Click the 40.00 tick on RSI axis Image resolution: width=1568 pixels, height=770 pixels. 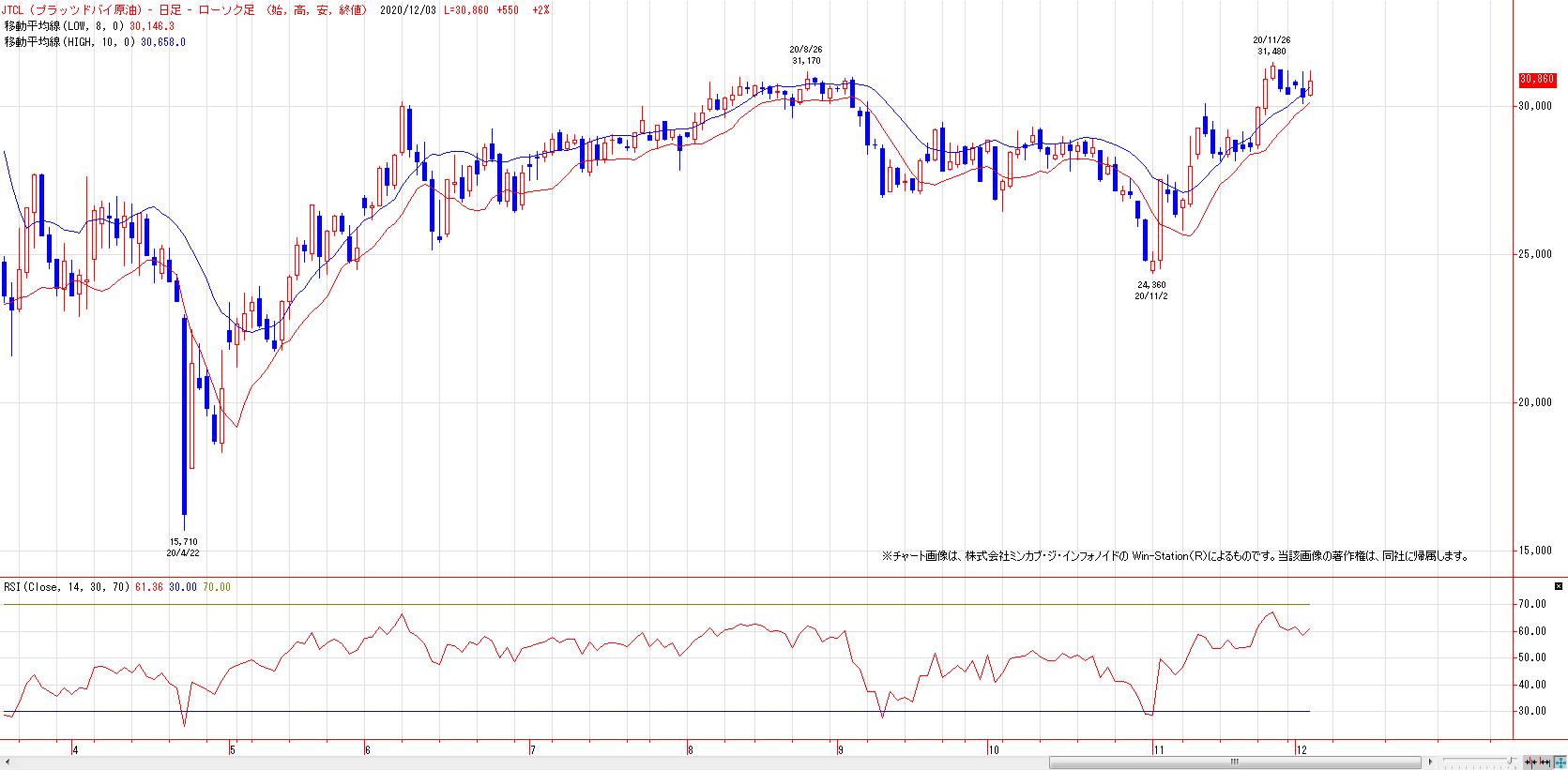click(1534, 685)
